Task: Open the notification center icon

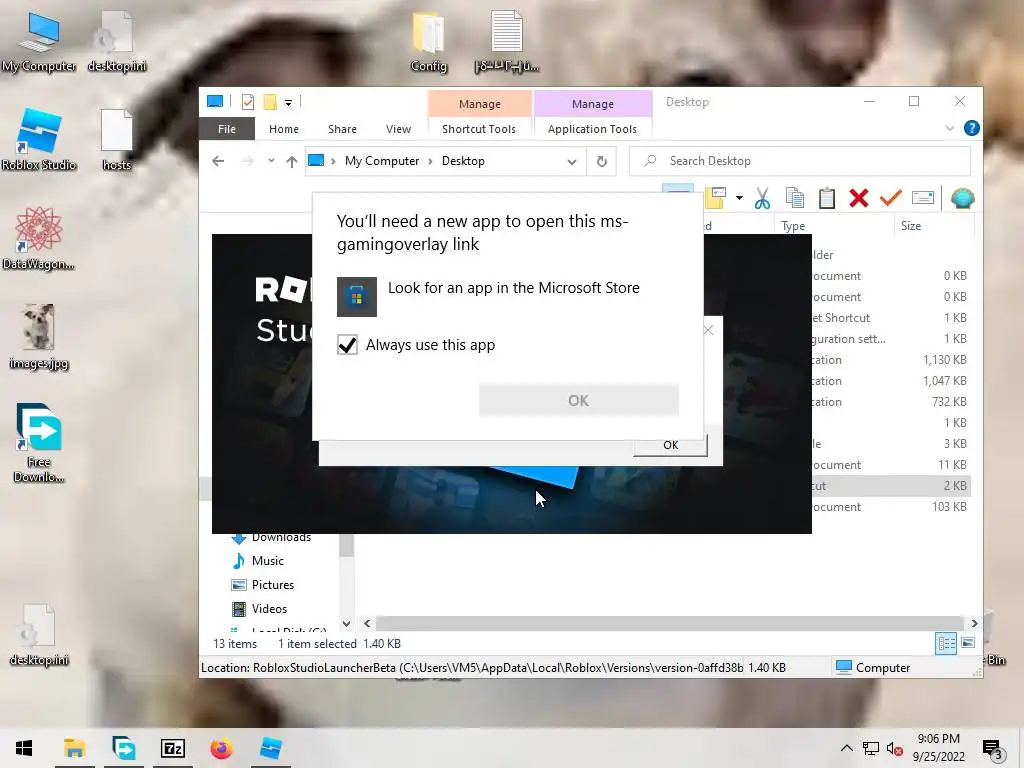Action: click(992, 749)
